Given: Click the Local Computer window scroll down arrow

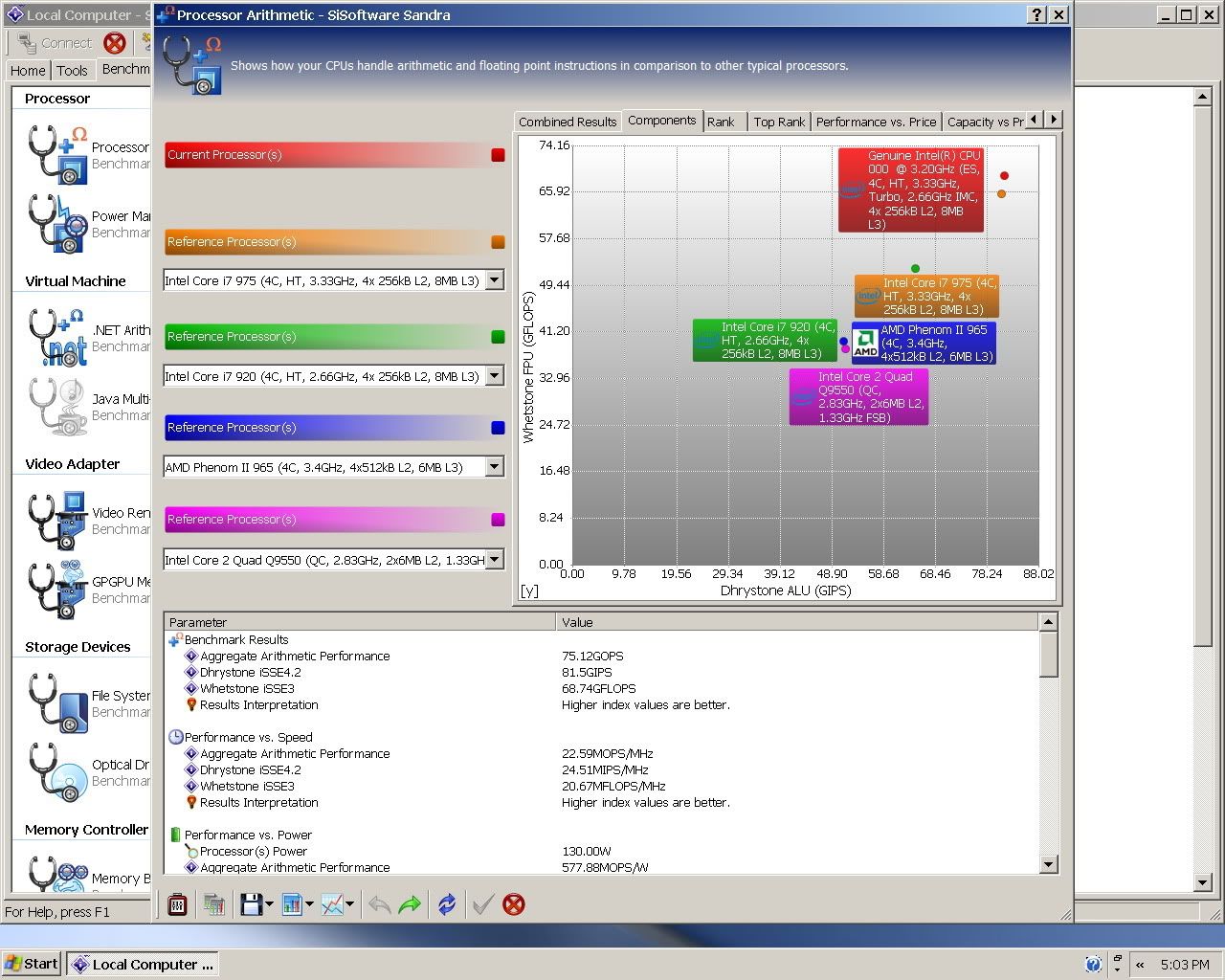Looking at the screenshot, I should tap(1204, 882).
